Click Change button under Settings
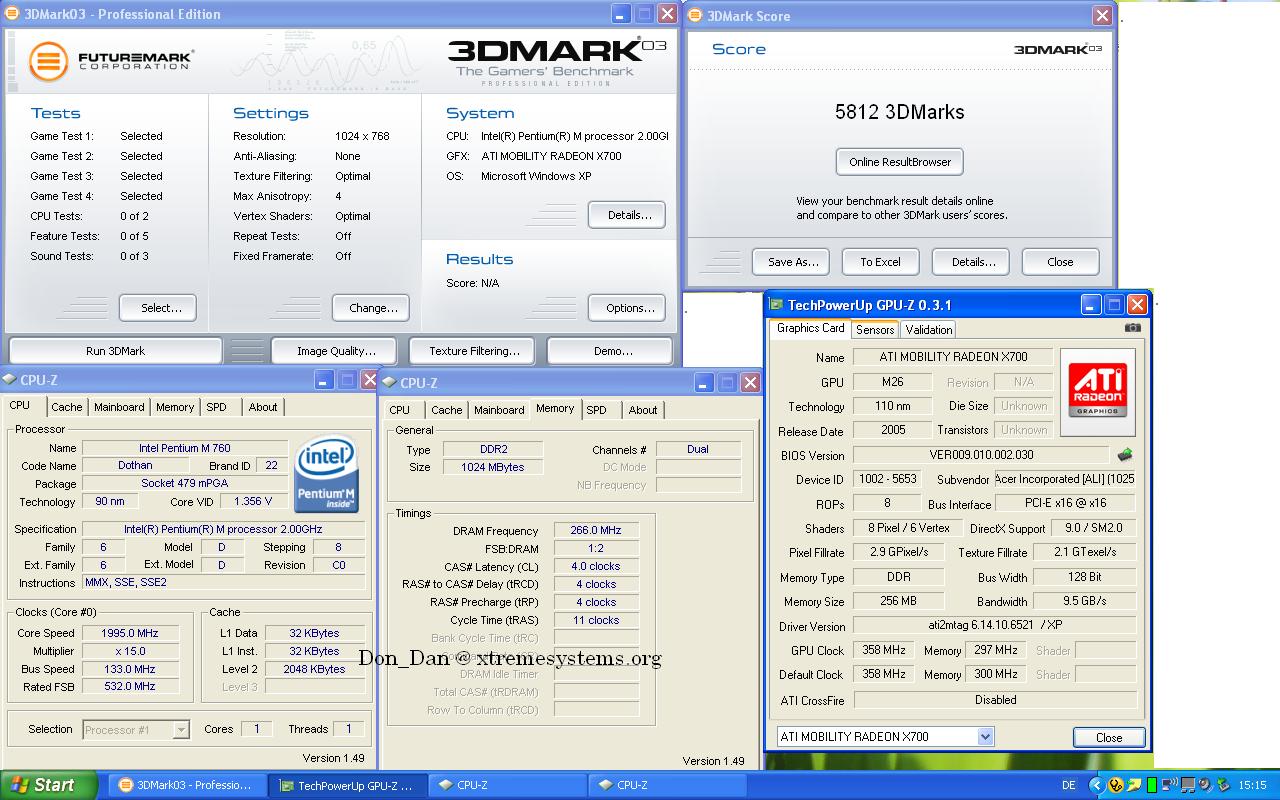Screen dimensions: 1280x800 tap(373, 308)
